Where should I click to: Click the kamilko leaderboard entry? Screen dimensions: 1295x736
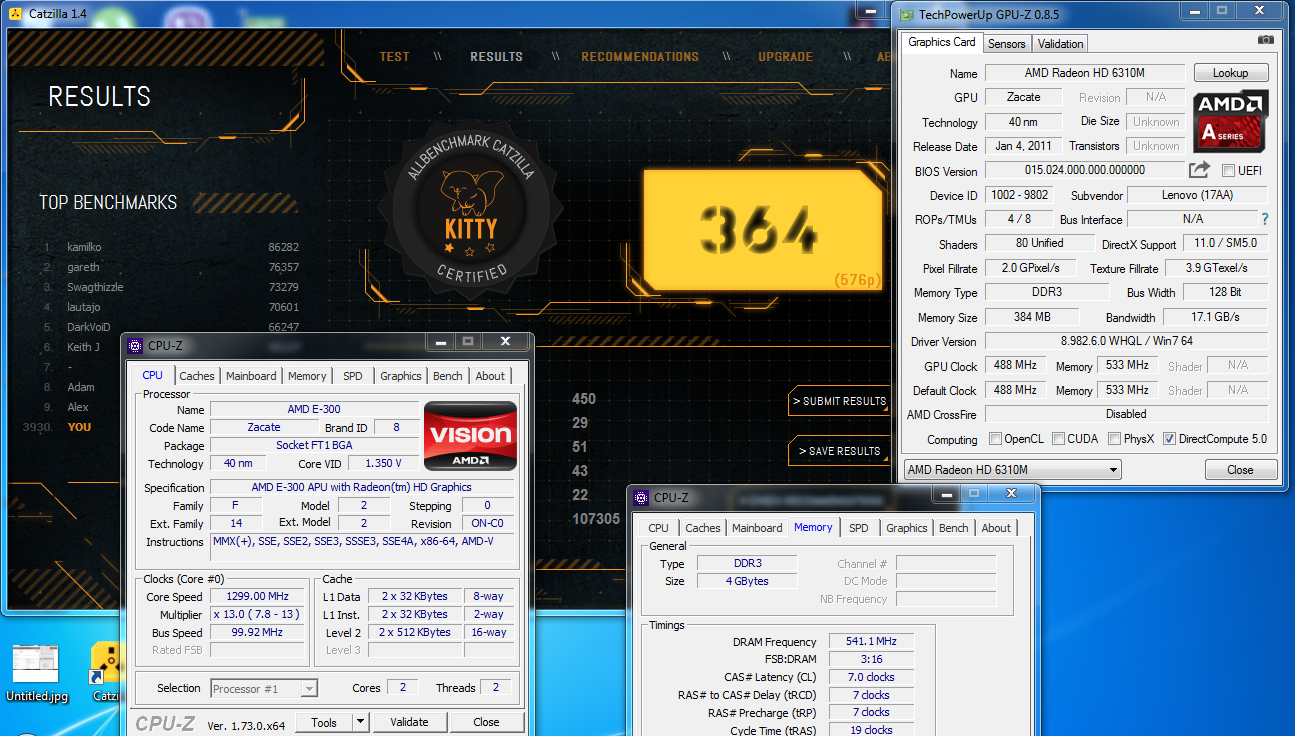171,247
